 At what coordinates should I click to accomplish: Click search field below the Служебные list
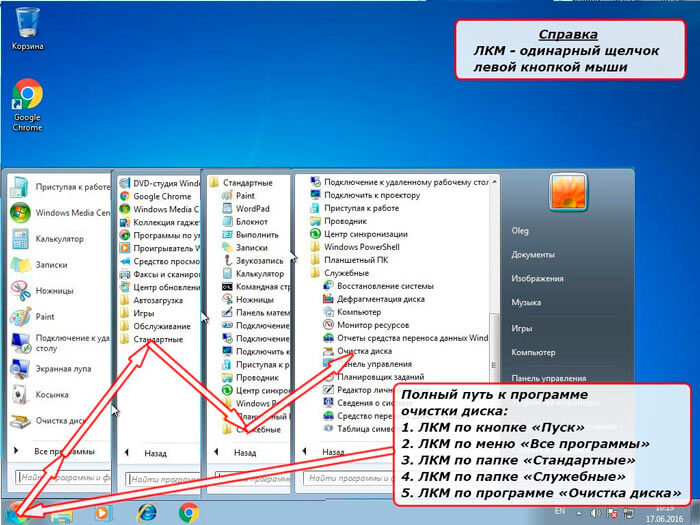coord(348,478)
